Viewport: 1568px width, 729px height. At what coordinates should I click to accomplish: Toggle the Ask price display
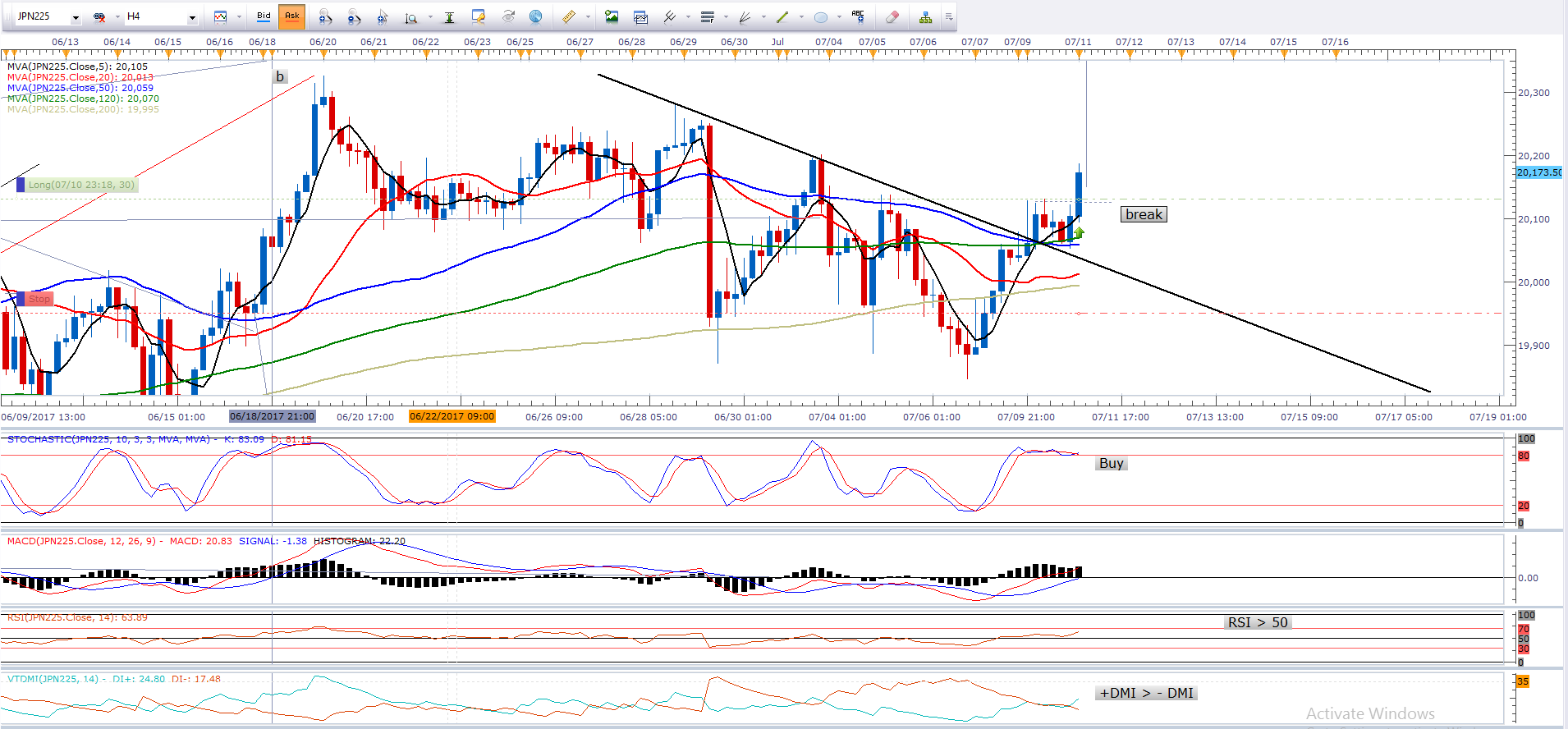click(291, 16)
